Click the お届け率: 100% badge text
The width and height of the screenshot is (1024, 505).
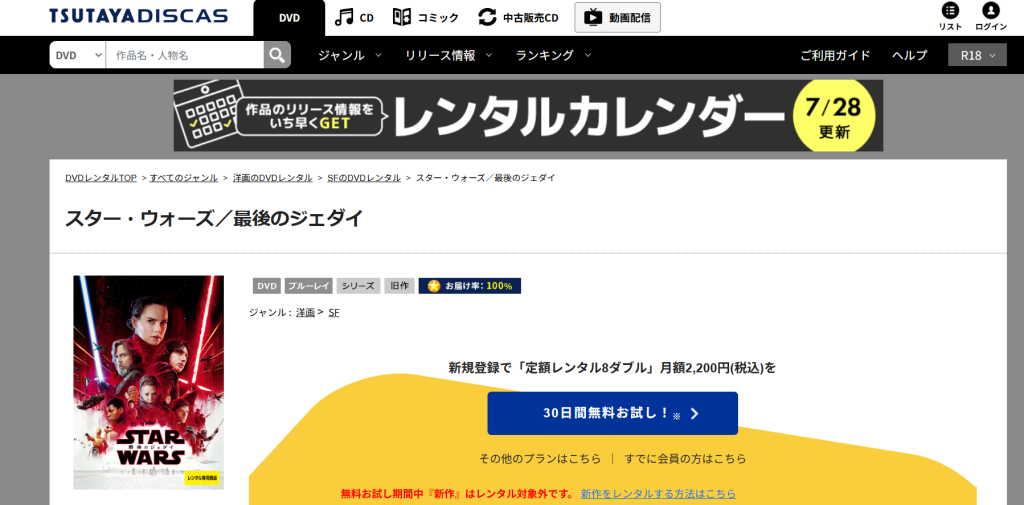(479, 286)
